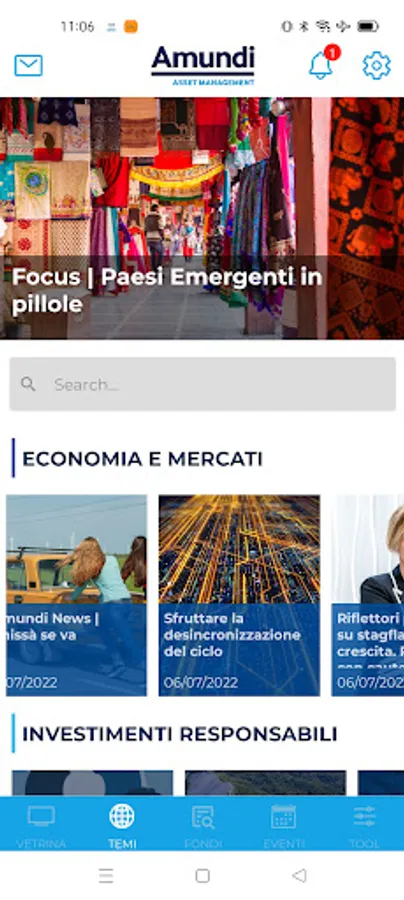Select the Temi globe tab
404x900 pixels.
[122, 827]
